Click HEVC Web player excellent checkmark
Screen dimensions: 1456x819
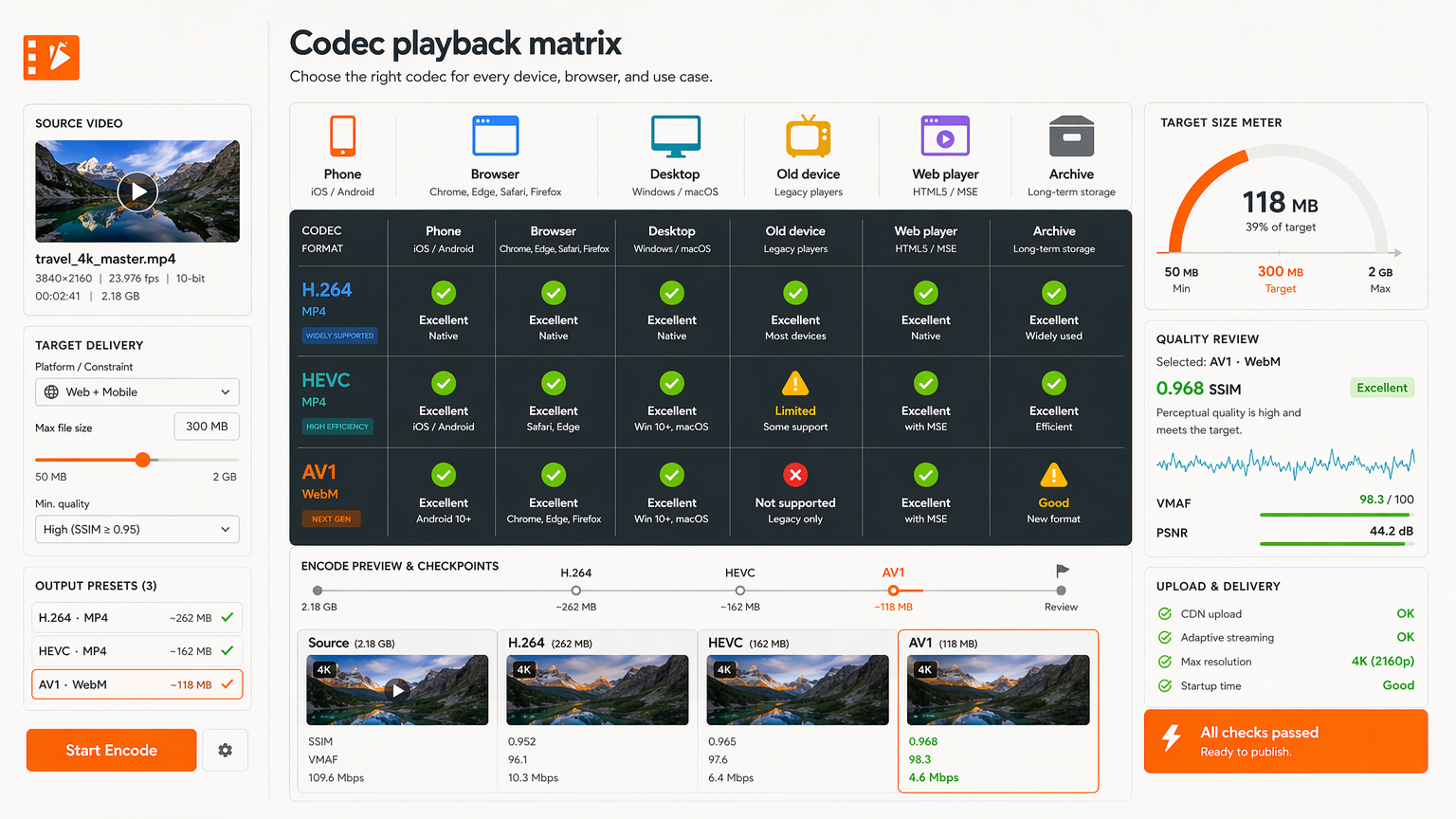coord(926,383)
